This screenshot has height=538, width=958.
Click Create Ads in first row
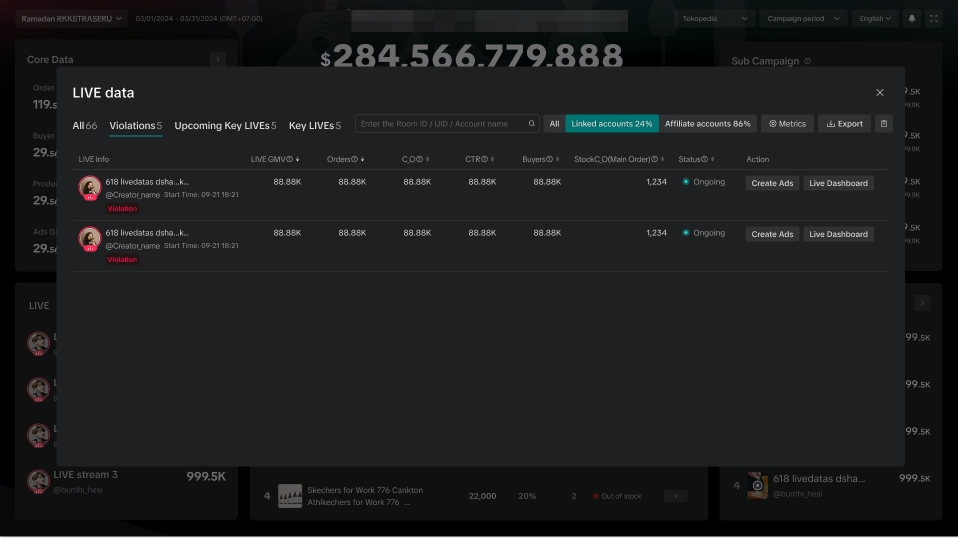point(772,183)
